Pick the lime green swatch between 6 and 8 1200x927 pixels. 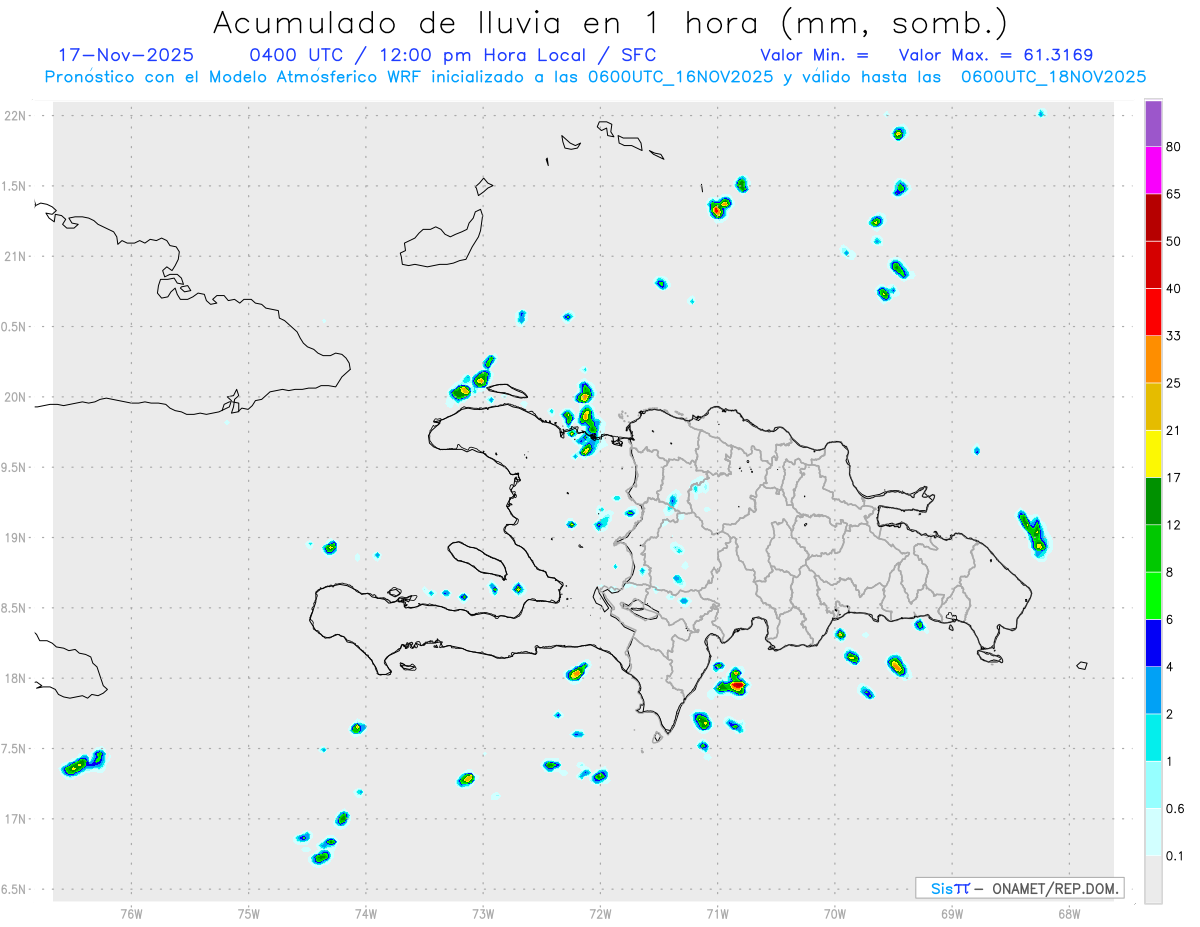point(1153,596)
